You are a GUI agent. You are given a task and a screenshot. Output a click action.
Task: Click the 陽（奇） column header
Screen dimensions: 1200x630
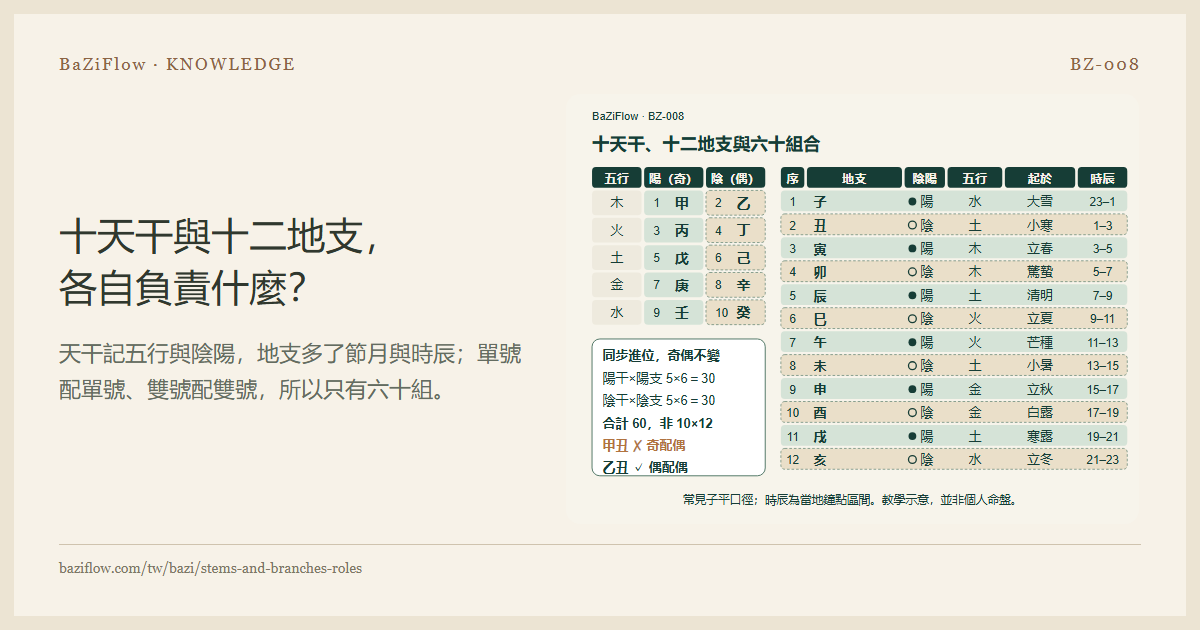[x=673, y=178]
